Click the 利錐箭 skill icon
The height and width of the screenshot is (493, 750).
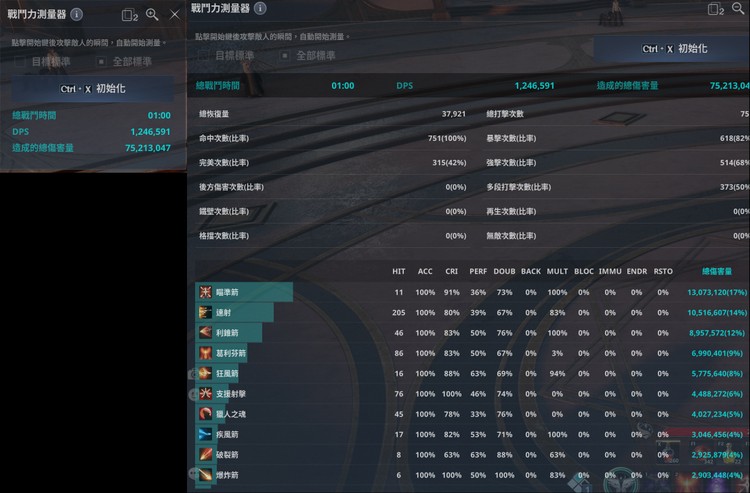[x=206, y=333]
